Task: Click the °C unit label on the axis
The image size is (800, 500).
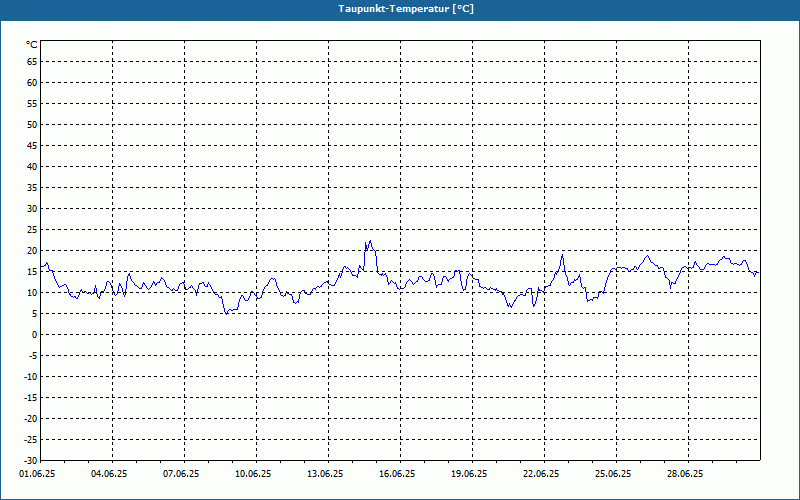Action: (32, 45)
